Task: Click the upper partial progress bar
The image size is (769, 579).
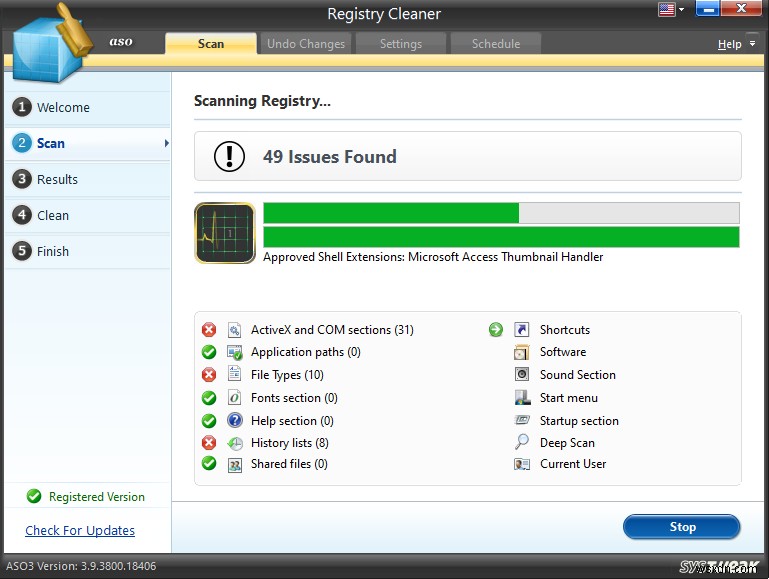Action: 501,213
